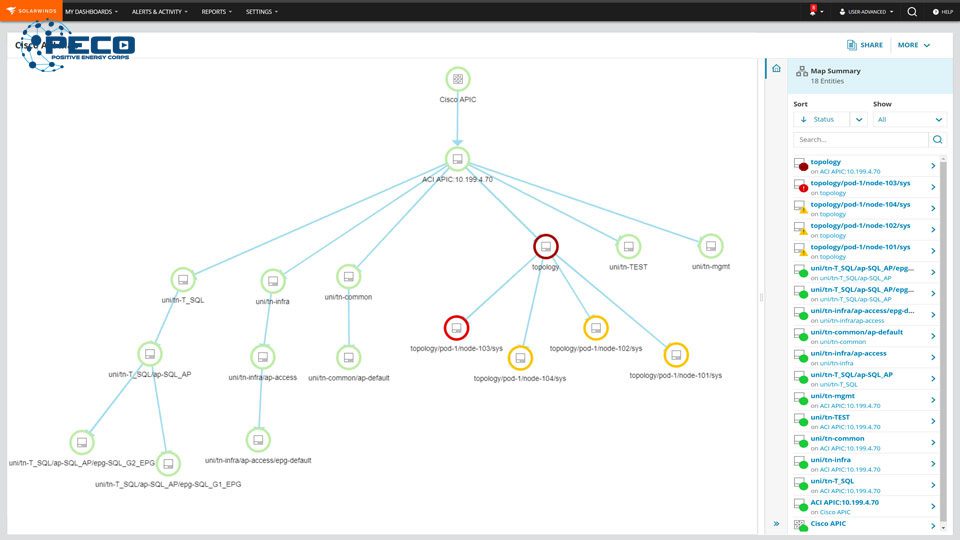The height and width of the screenshot is (540, 960).
Task: Select the ACI APIC:10.199.4.70 map node
Action: point(457,159)
